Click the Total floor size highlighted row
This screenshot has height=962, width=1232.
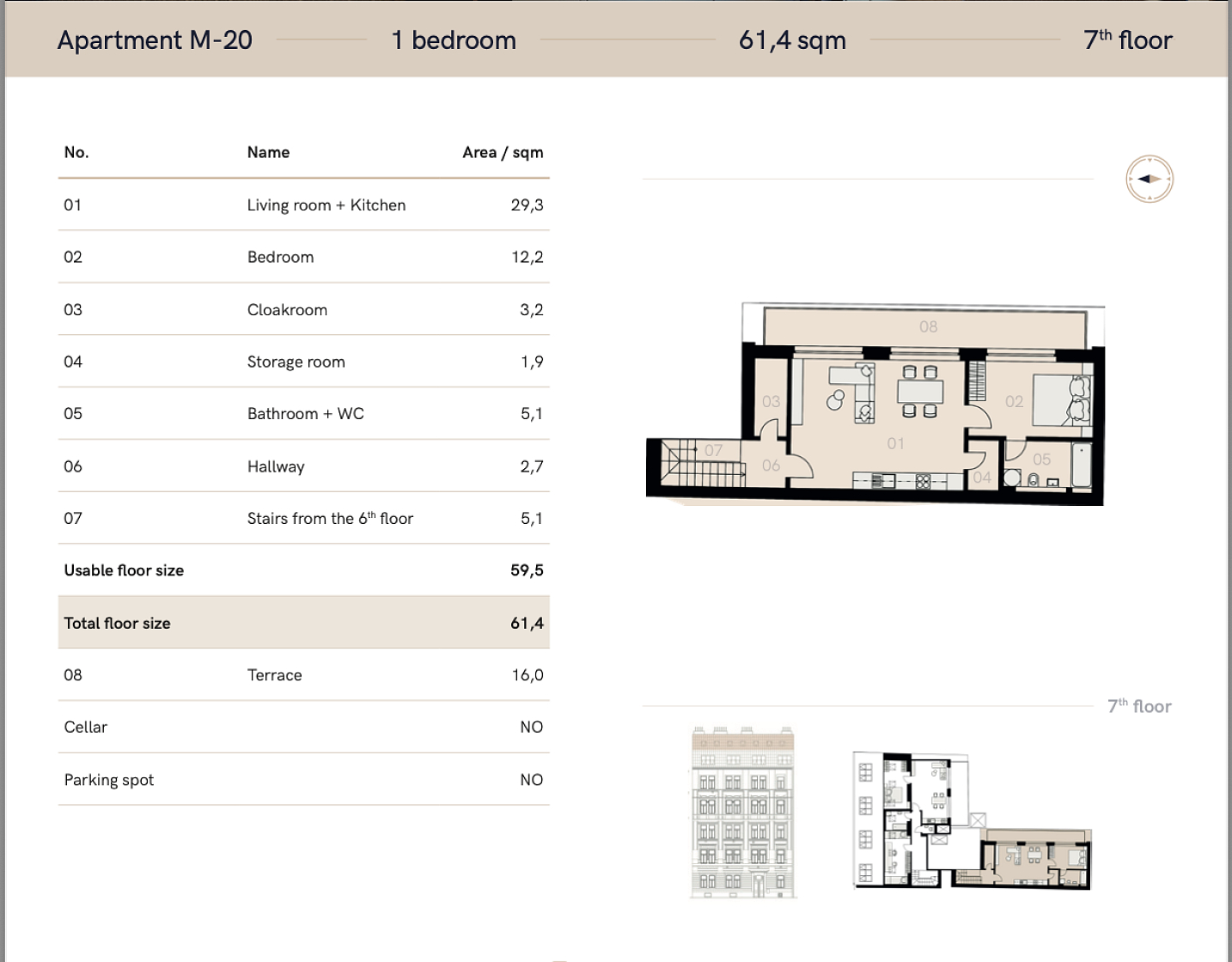tap(303, 623)
